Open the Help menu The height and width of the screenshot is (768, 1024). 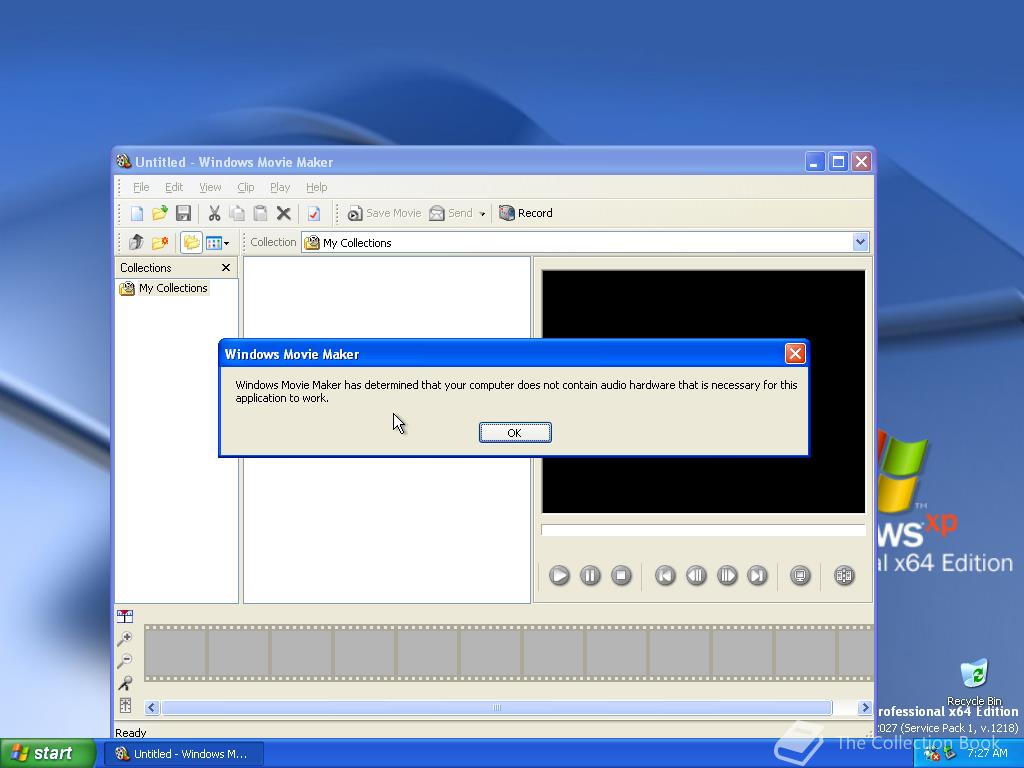pyautogui.click(x=316, y=187)
